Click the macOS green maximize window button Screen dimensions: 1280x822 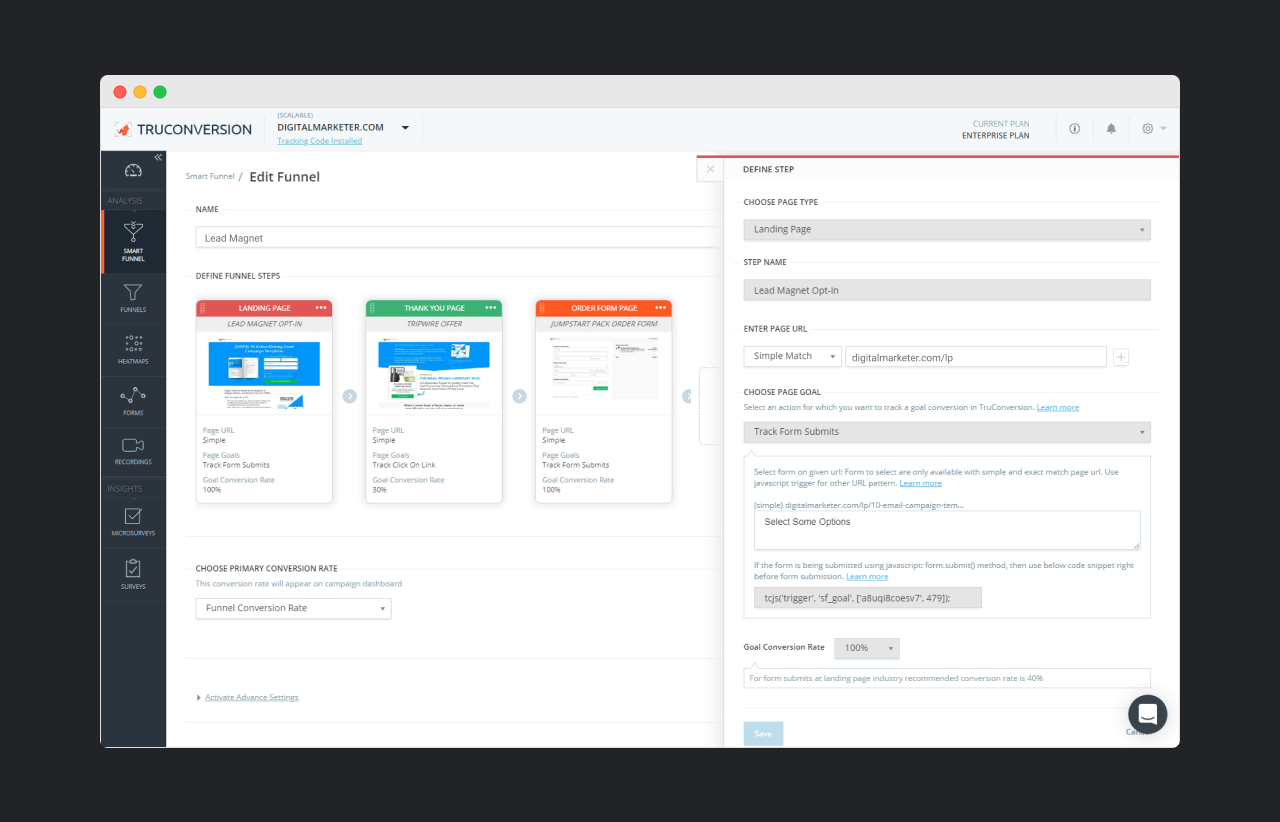coord(160,92)
